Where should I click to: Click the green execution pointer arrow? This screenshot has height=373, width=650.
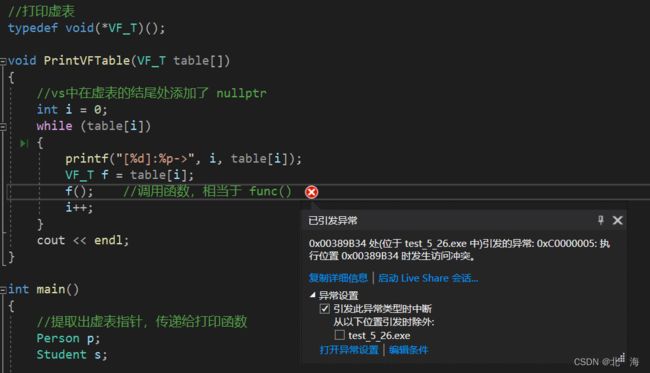pos(24,143)
